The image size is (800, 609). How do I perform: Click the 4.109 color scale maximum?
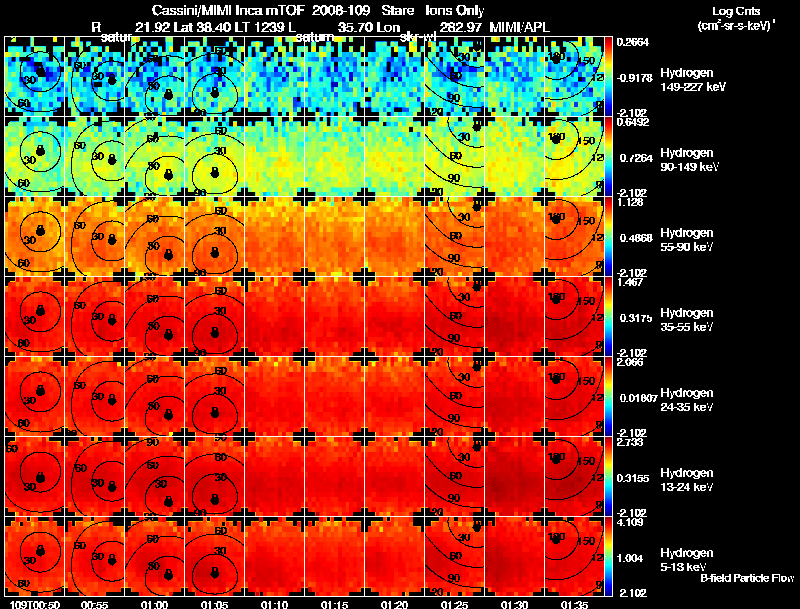630,522
